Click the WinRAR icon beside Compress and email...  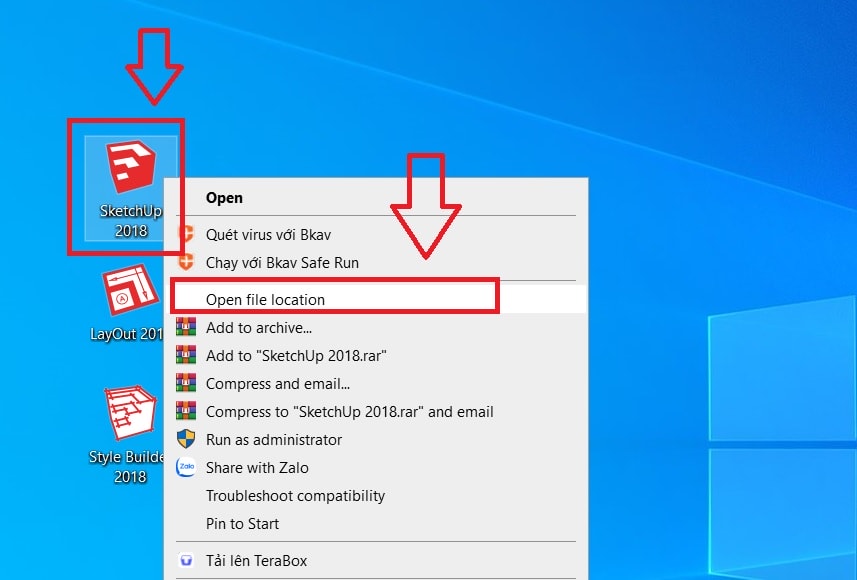186,383
